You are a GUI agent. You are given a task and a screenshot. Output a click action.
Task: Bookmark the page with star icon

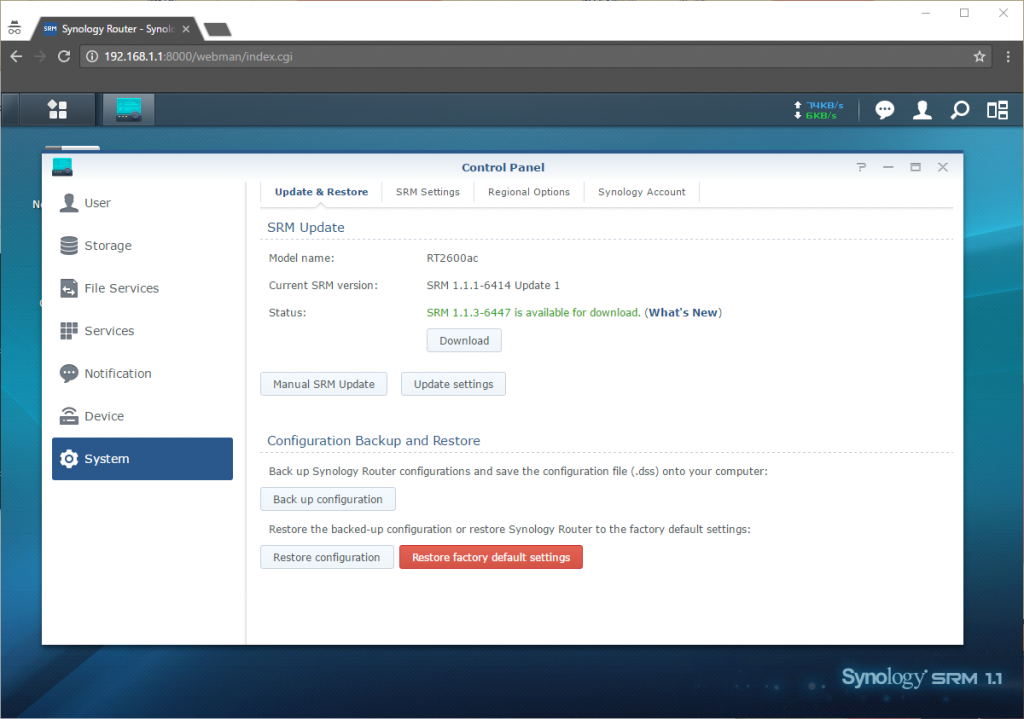(x=979, y=56)
